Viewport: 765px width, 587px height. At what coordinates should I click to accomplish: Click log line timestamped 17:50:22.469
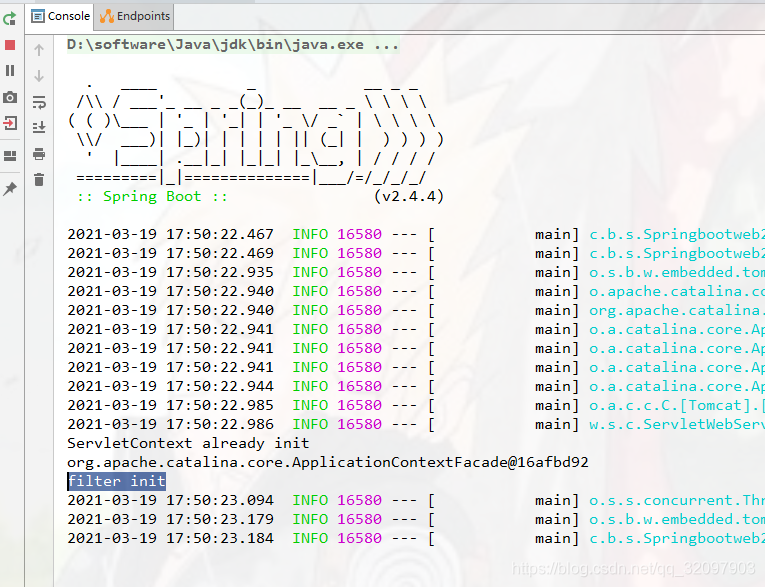click(416, 253)
